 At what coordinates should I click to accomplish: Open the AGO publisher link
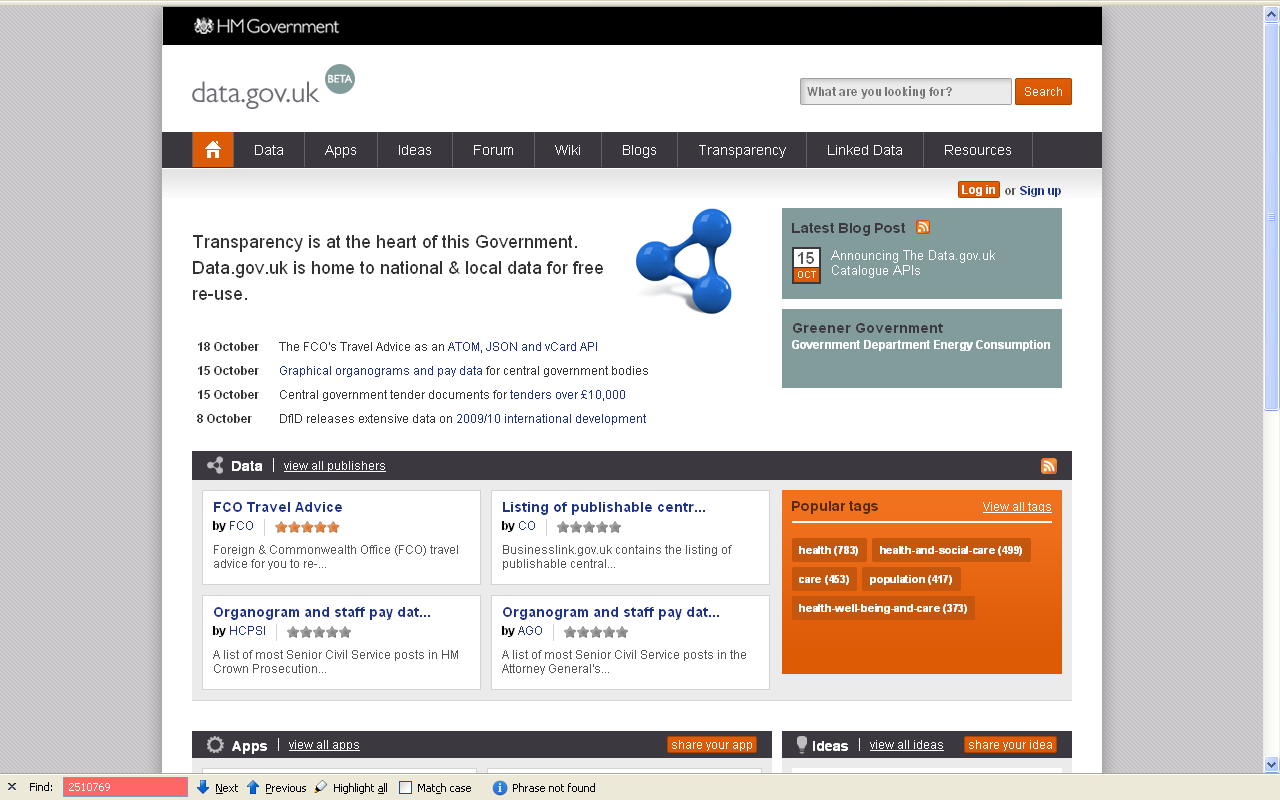pos(530,631)
